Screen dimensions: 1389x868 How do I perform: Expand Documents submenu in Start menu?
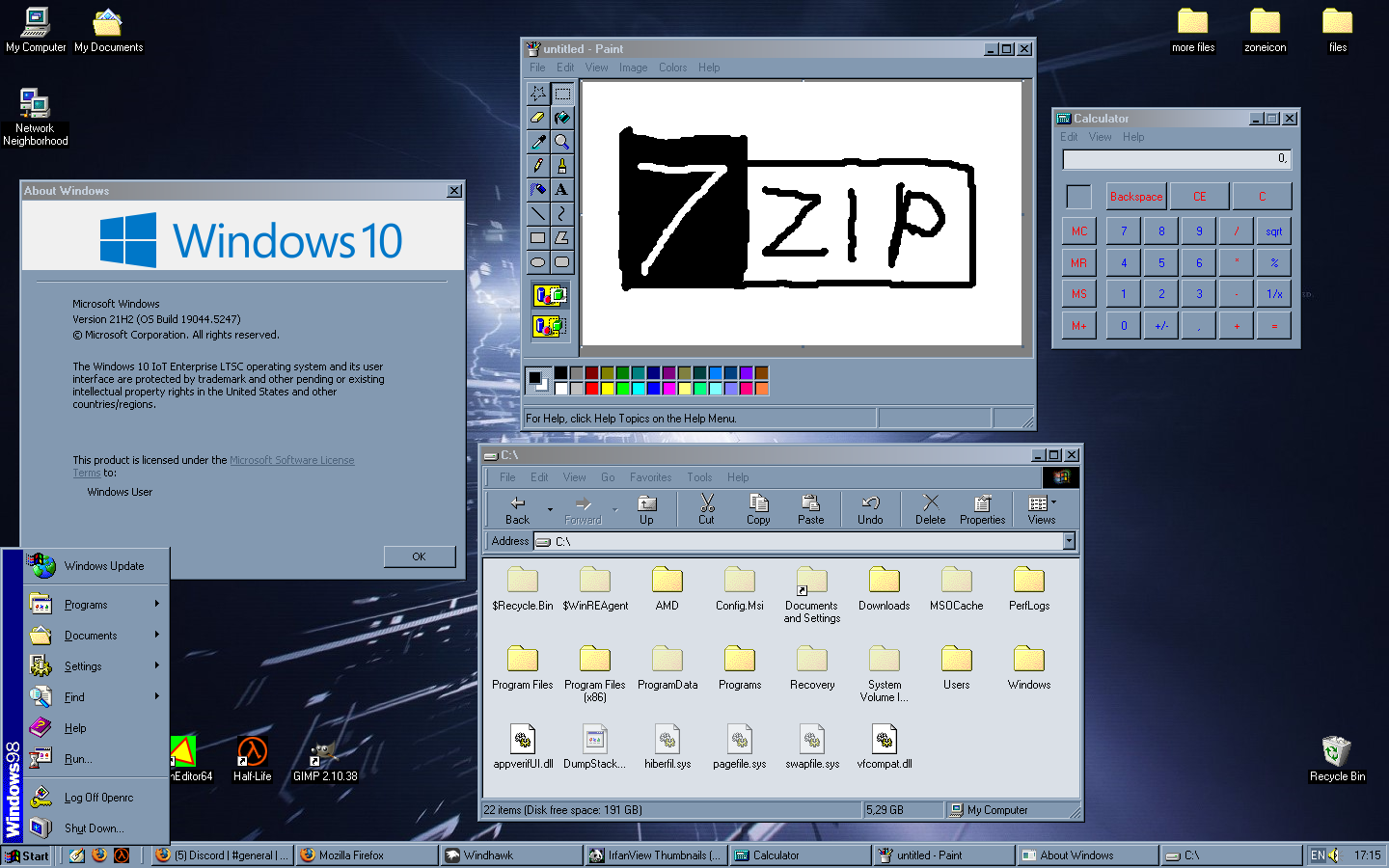point(156,635)
